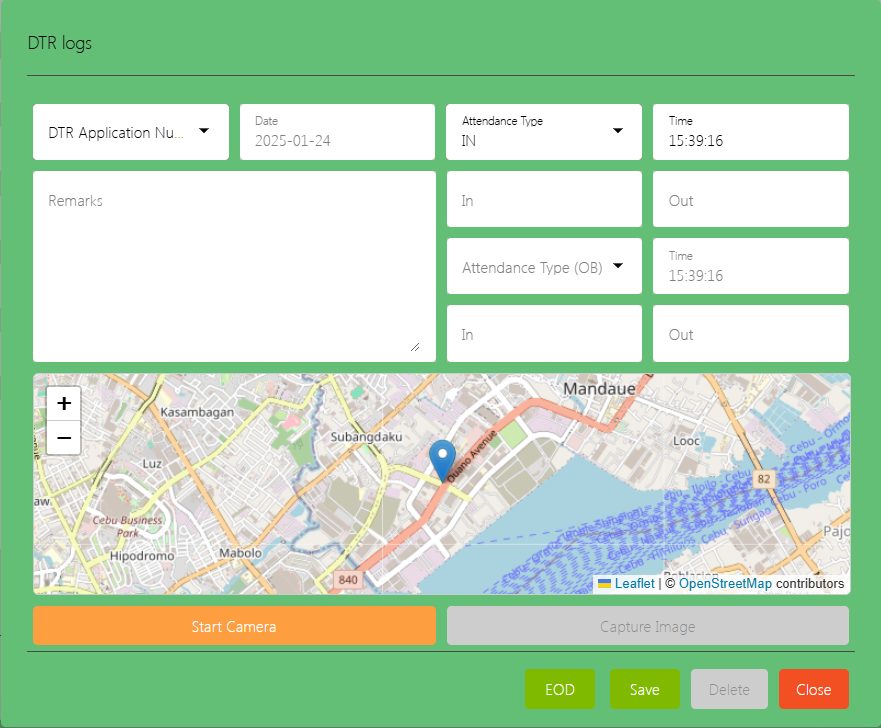
Task: Click the Start Camera button
Action: 234,626
